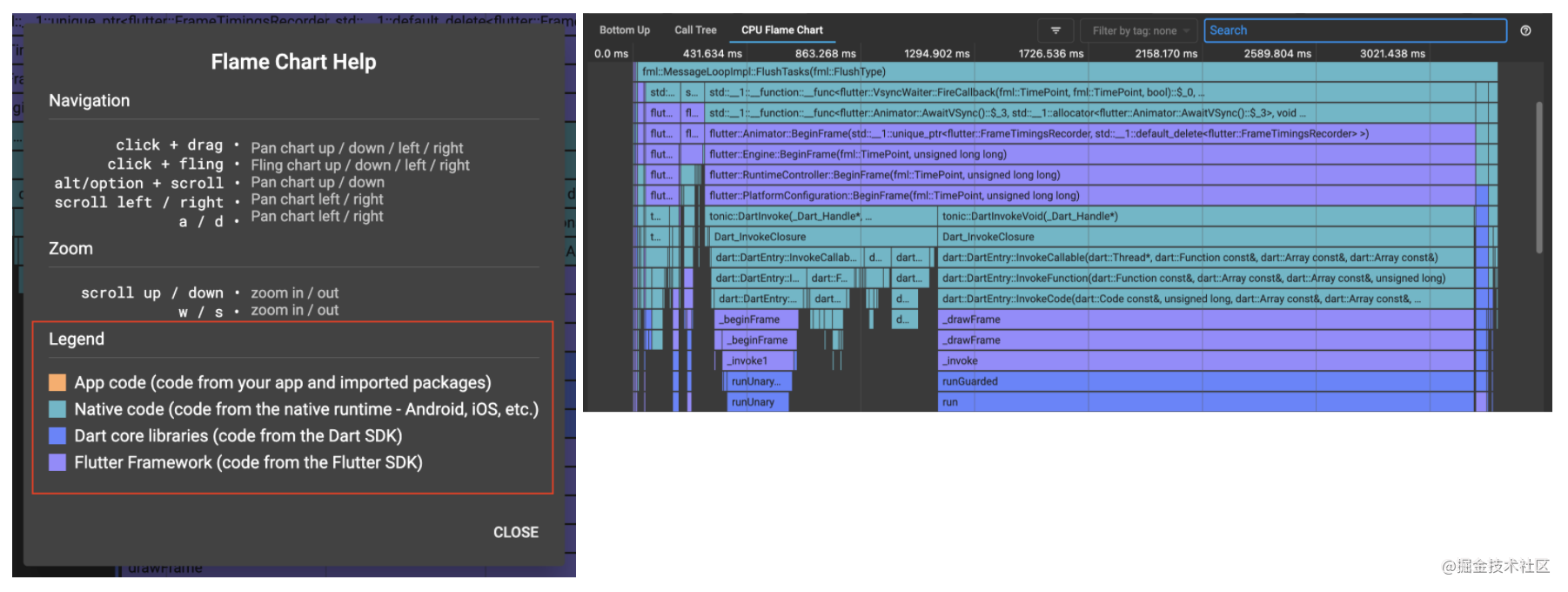Select the flutter::Engine::BeginFrame frame

click(1090, 154)
